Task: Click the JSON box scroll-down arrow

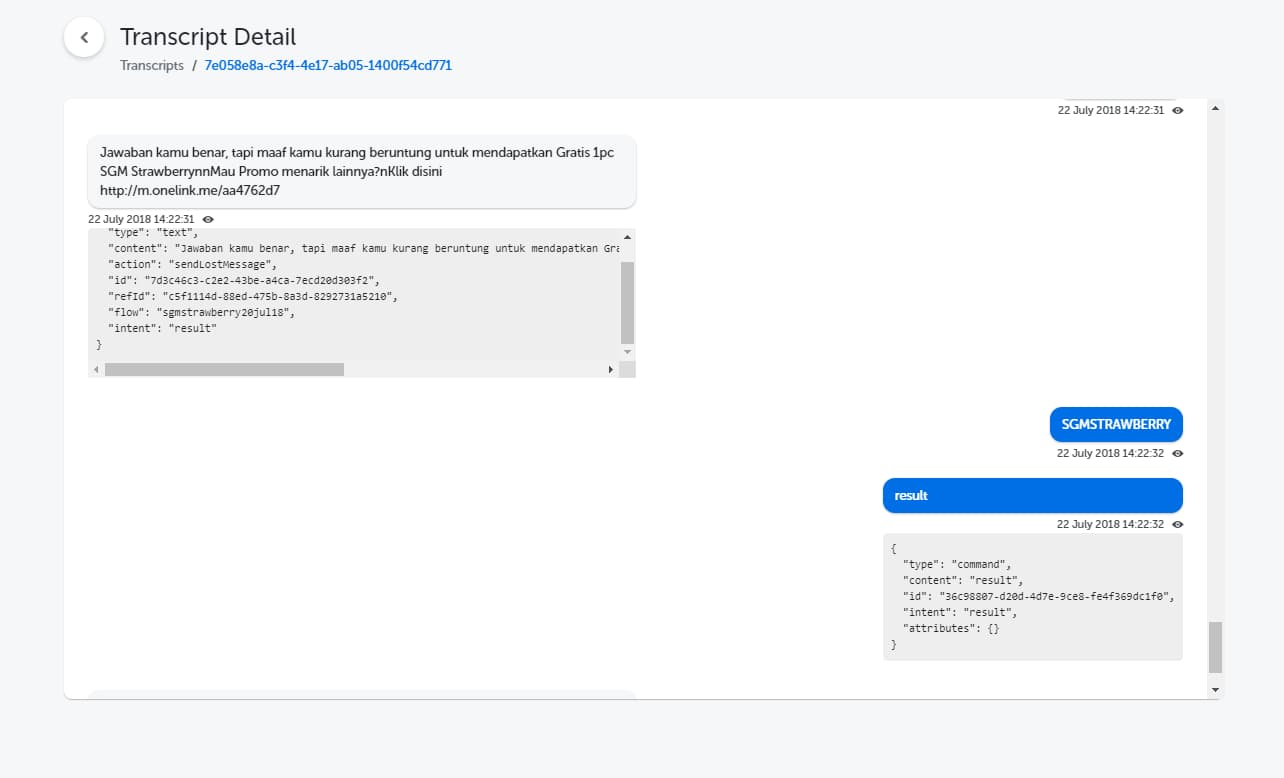Action: coord(627,352)
